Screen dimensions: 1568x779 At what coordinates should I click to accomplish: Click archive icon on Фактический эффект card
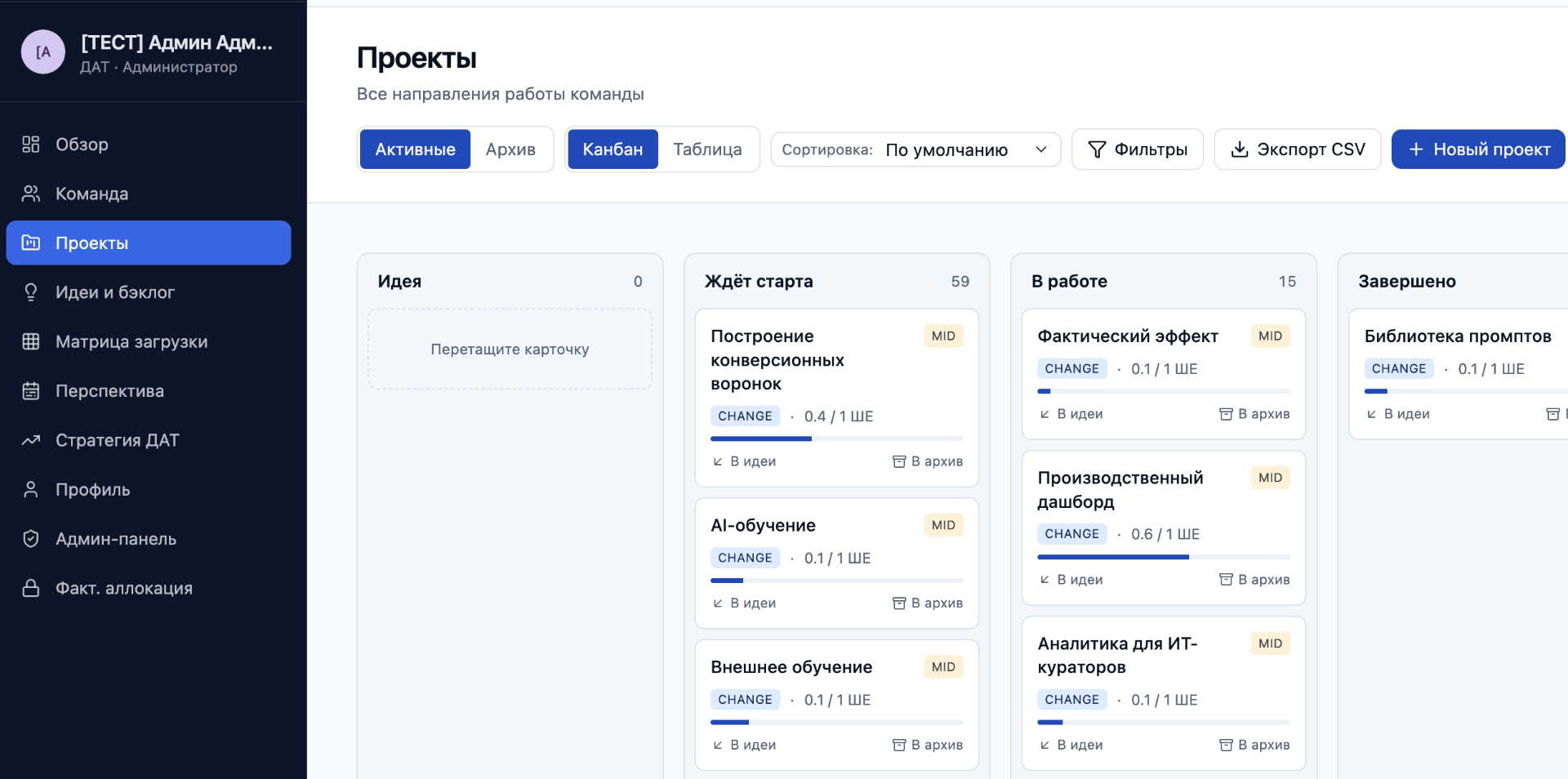(x=1226, y=414)
